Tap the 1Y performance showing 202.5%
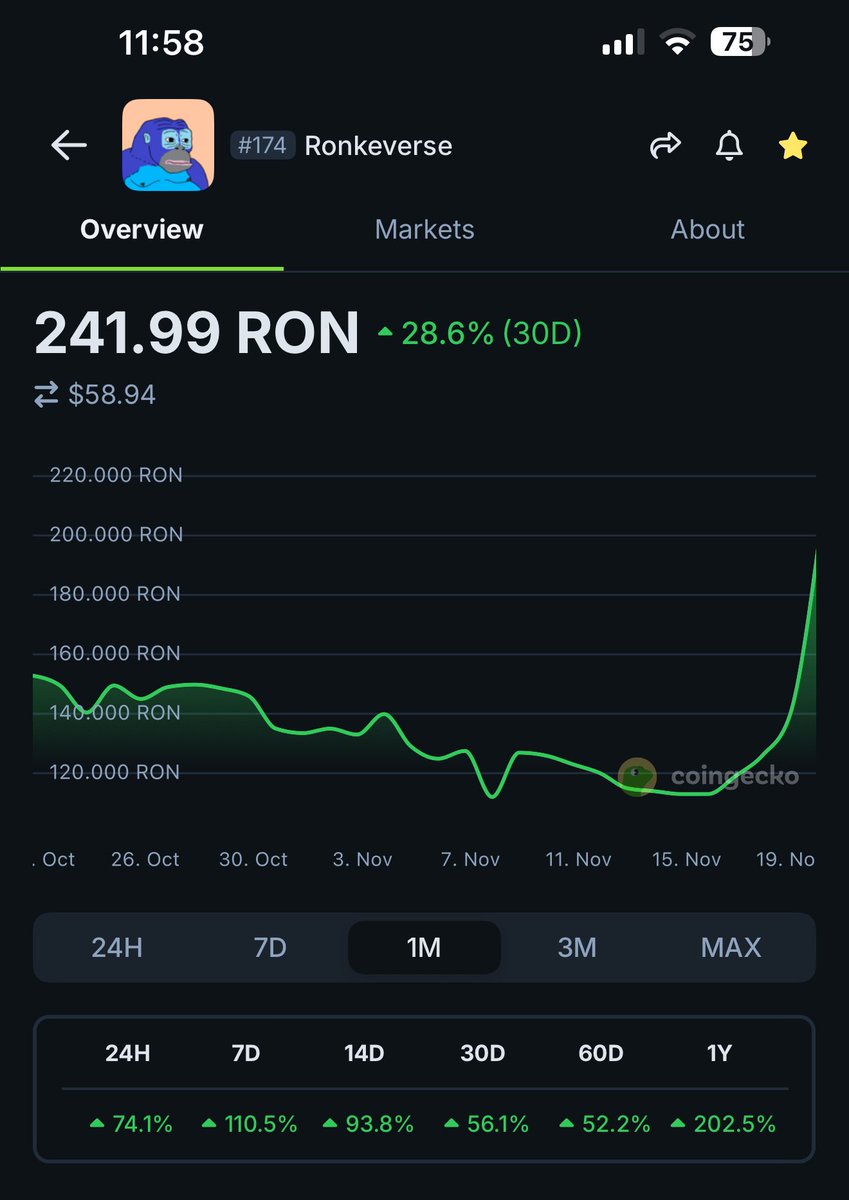The height and width of the screenshot is (1200, 849). point(735,1123)
